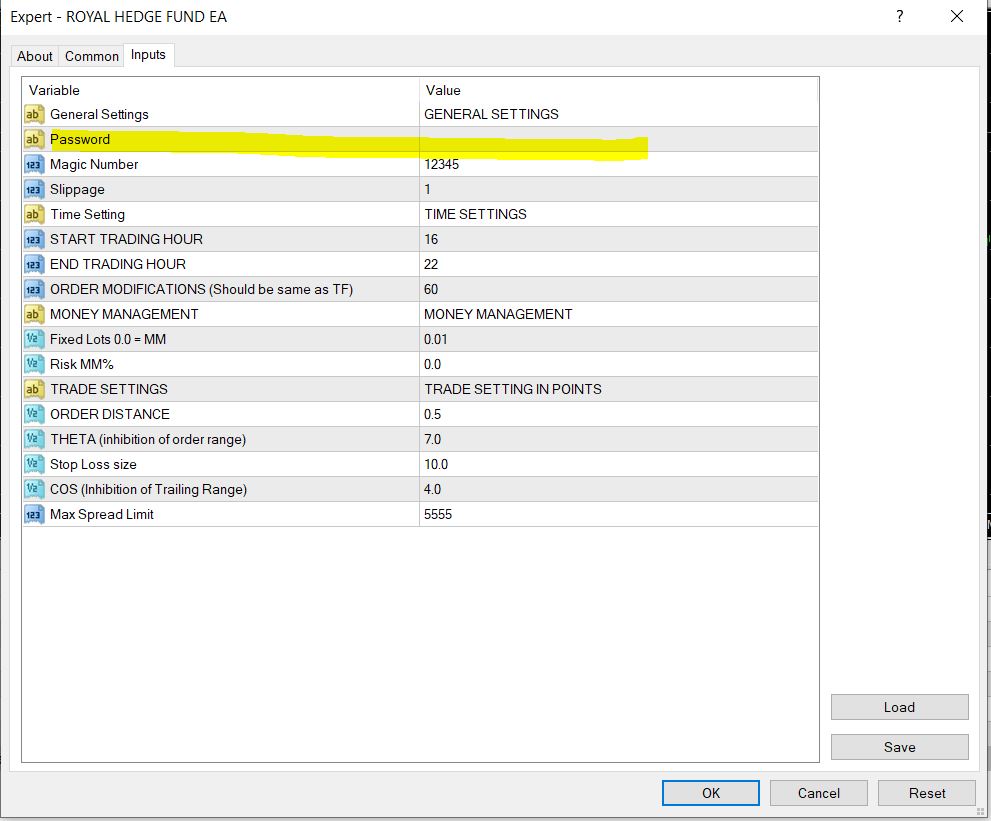Screen dimensions: 991x821
Task: Click the decimal icon beside Stop Loss size
Action: click(x=33, y=464)
